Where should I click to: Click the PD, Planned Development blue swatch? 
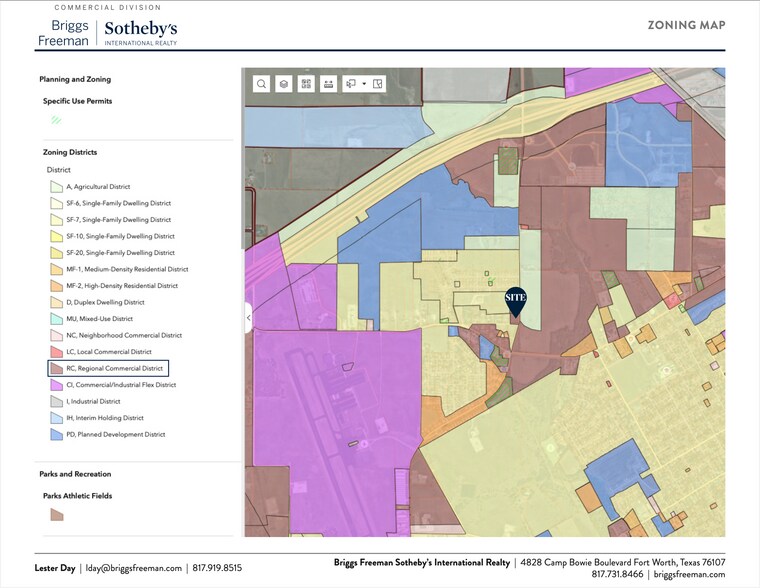click(57, 435)
